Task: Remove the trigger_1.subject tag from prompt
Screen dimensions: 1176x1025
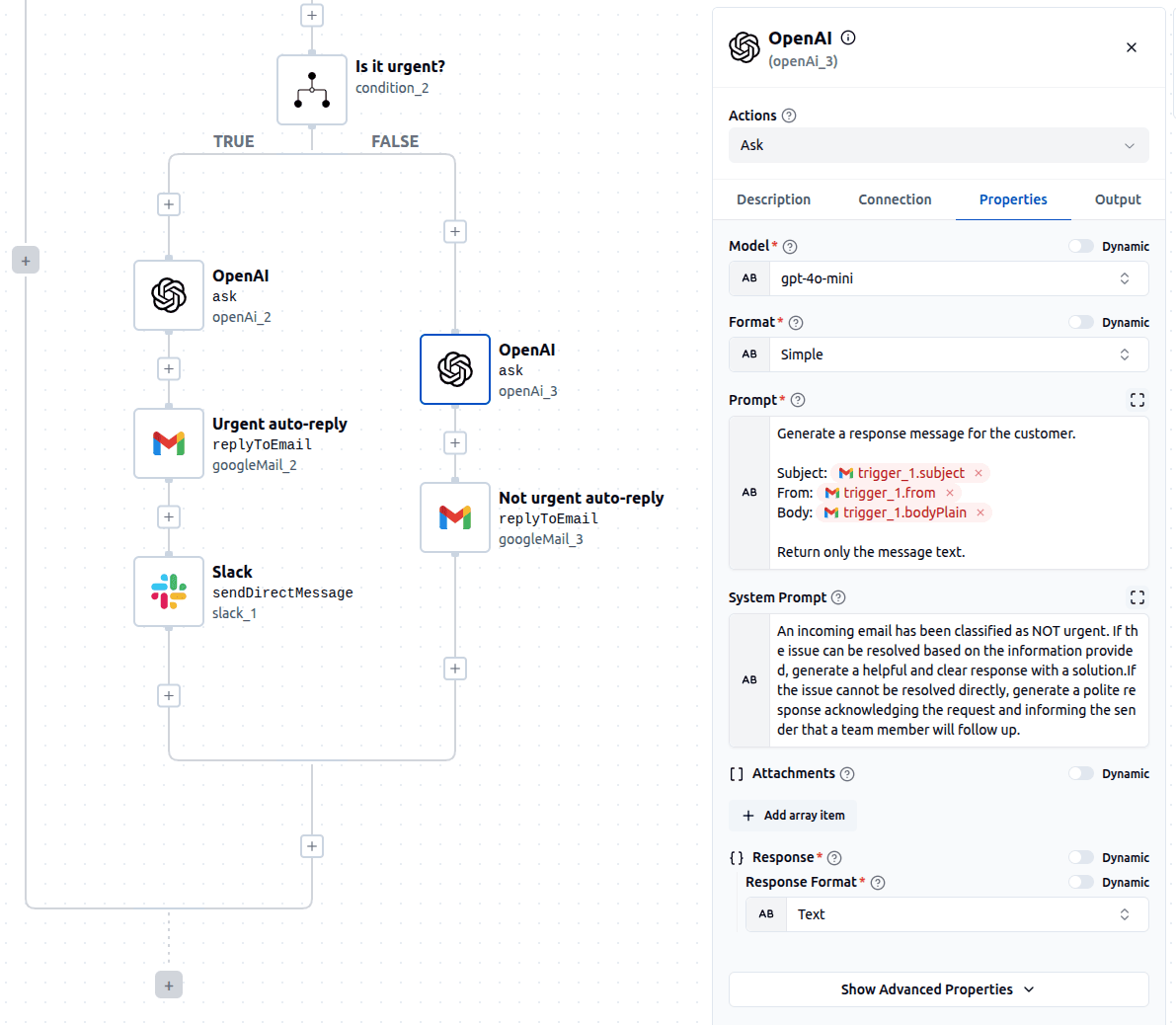Action: (979, 473)
